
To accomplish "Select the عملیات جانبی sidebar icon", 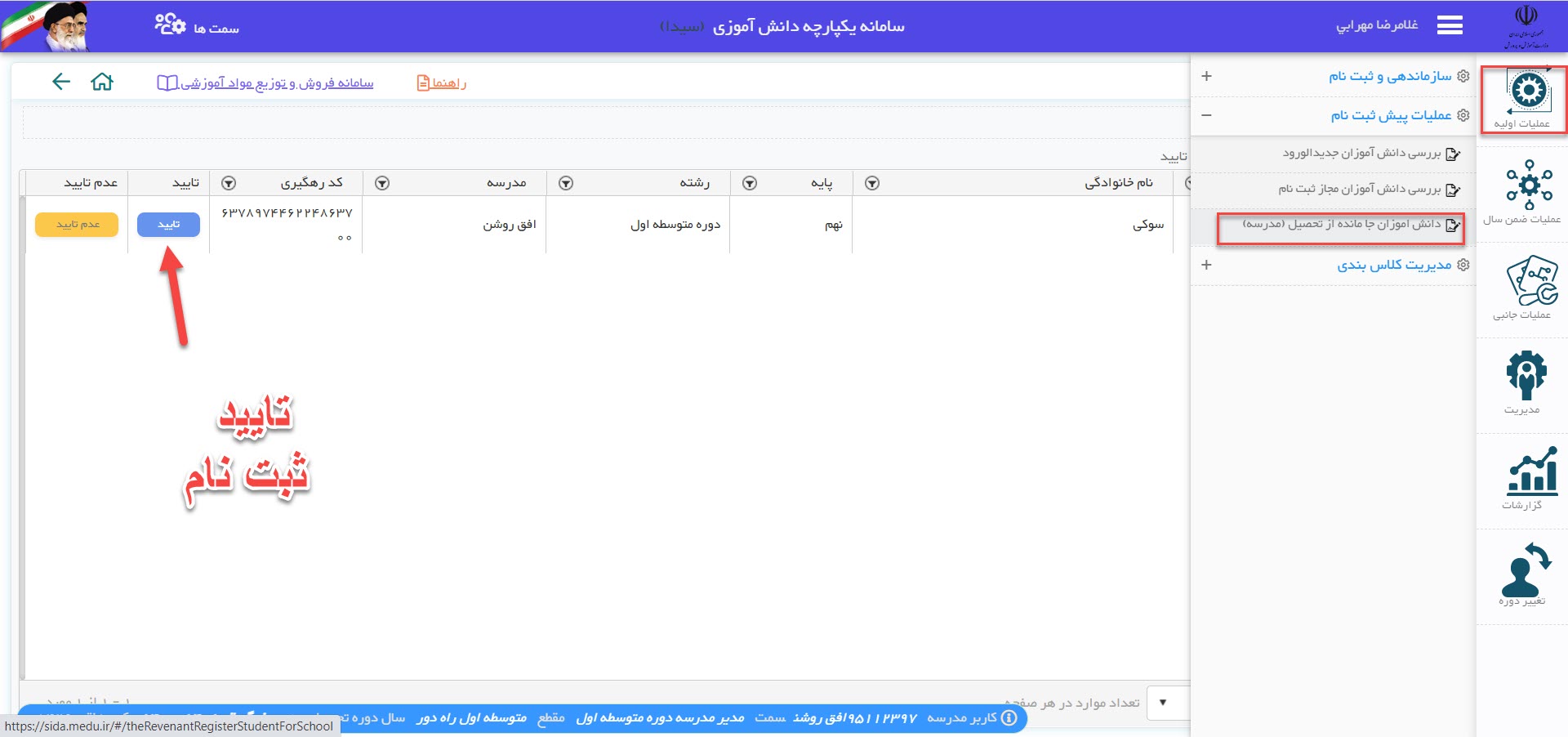I will pos(1530,281).
